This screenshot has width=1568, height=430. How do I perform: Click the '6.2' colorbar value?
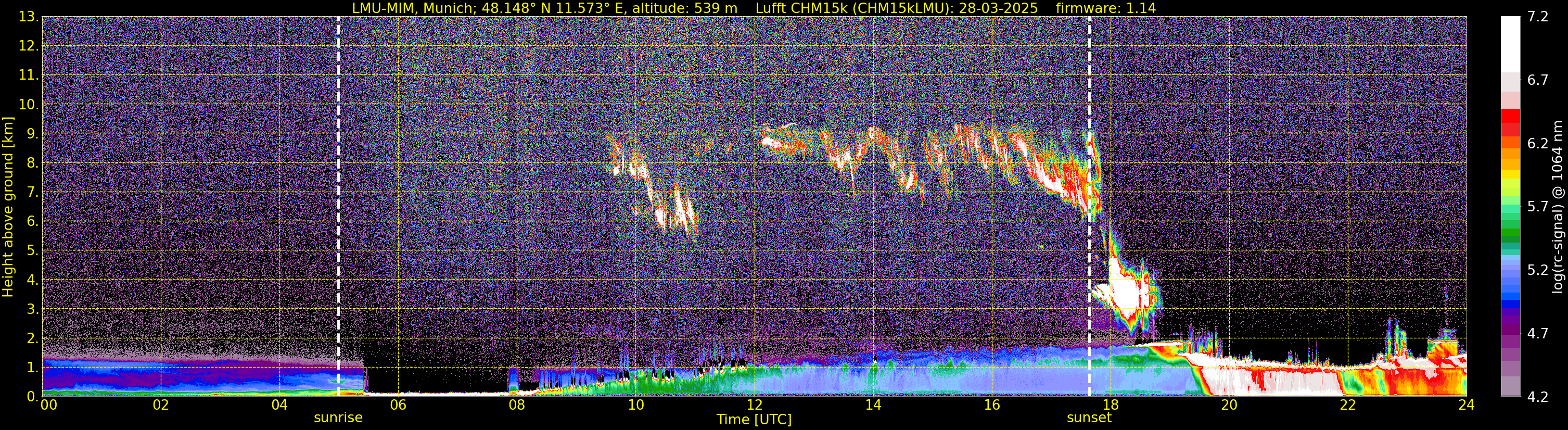1538,144
